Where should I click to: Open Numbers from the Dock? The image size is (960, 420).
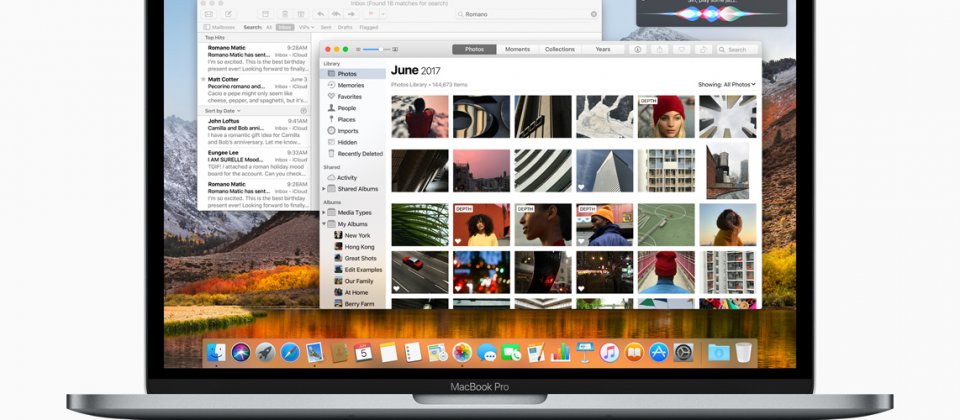point(560,352)
